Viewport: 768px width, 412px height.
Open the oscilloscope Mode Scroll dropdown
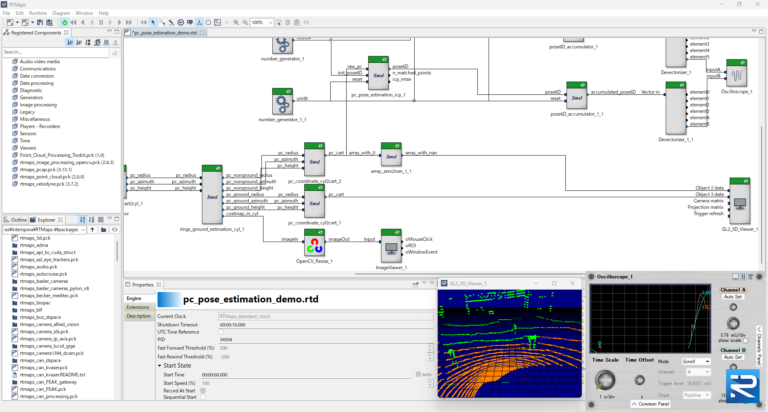(x=696, y=362)
